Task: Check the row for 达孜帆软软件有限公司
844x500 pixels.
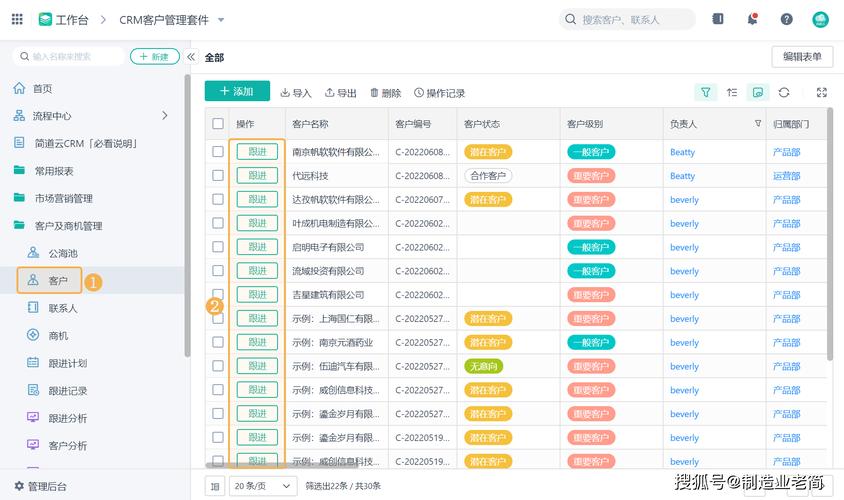Action: point(217,199)
